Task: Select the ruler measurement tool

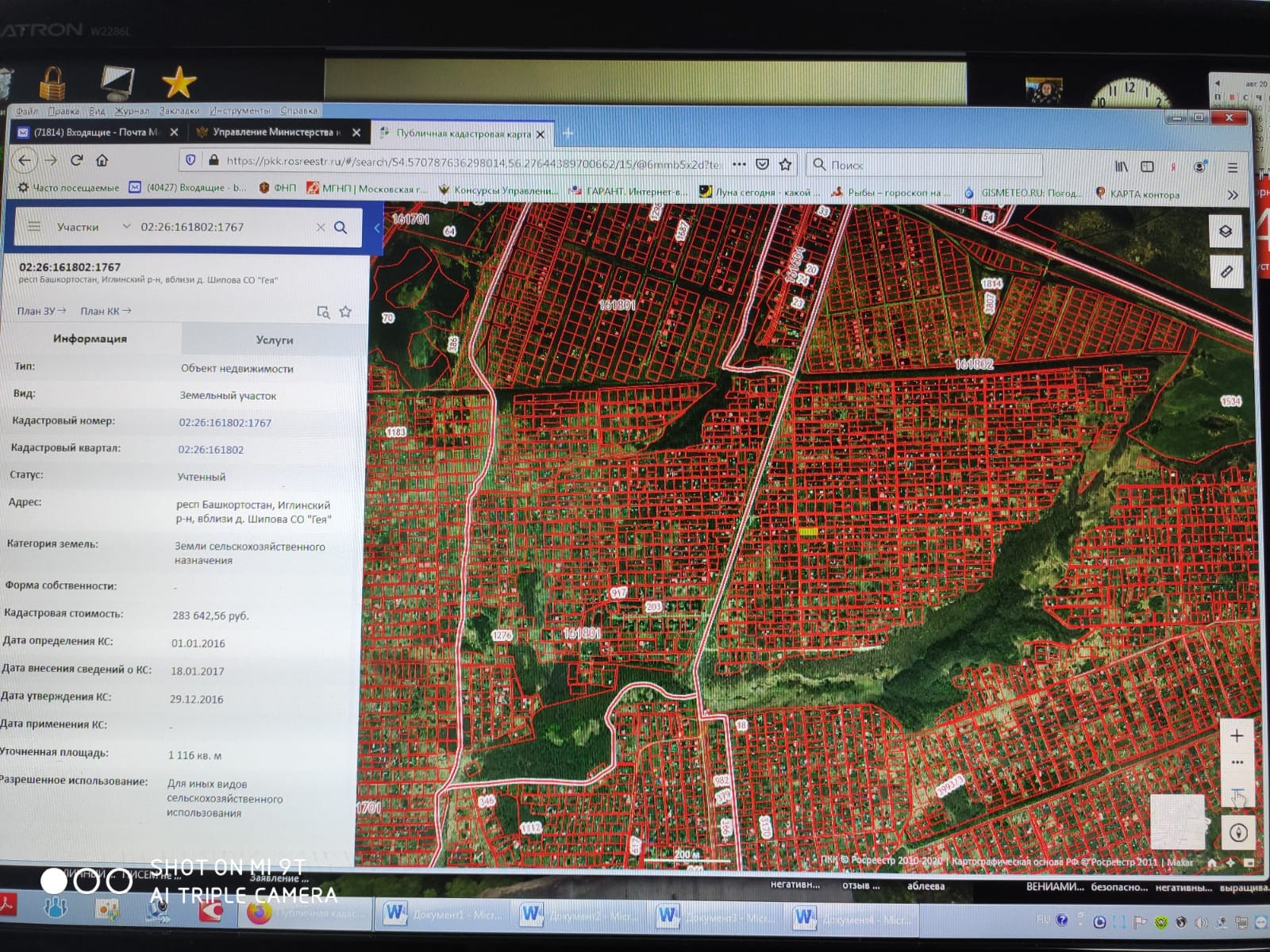Action: [1226, 272]
